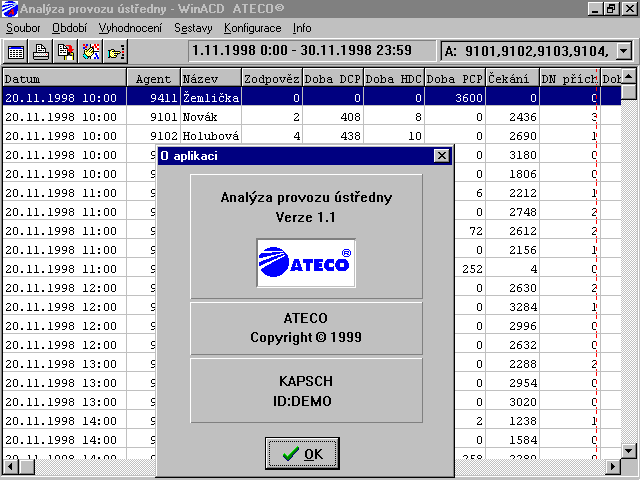Click the value 72 in Doba PCP
This screenshot has width=640, height=480.
(476, 231)
